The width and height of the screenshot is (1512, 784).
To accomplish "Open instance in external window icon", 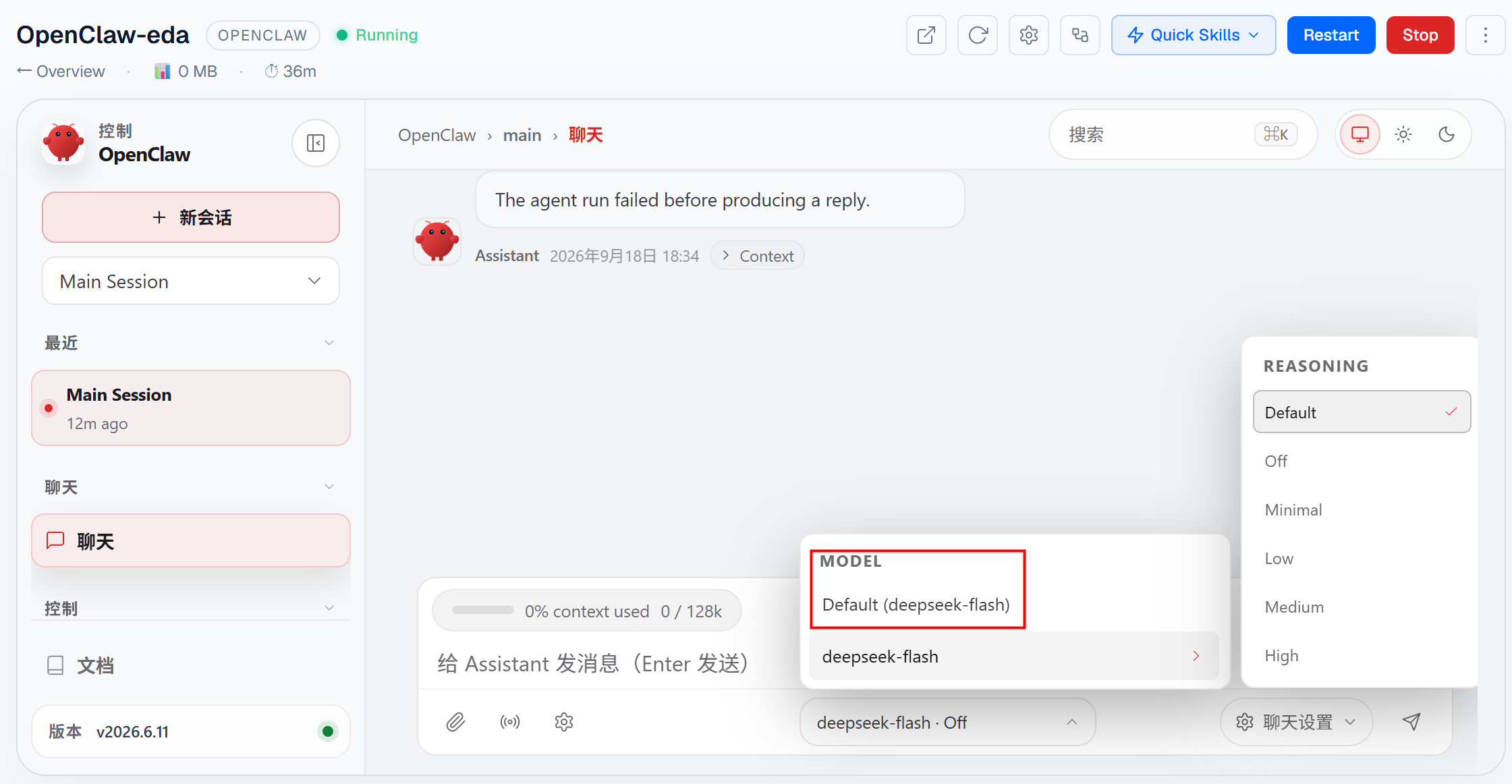I will (926, 35).
